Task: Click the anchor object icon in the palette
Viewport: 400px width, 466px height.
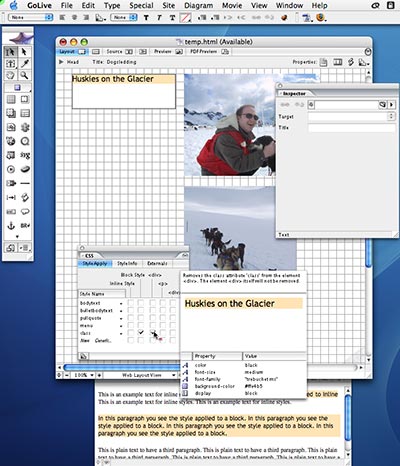Action: point(11,226)
